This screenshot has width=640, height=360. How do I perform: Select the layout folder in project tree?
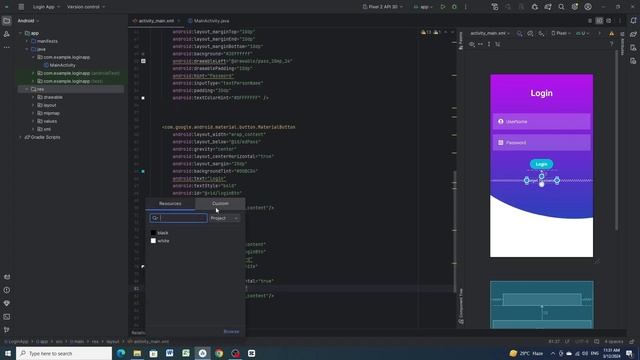[x=47, y=105]
